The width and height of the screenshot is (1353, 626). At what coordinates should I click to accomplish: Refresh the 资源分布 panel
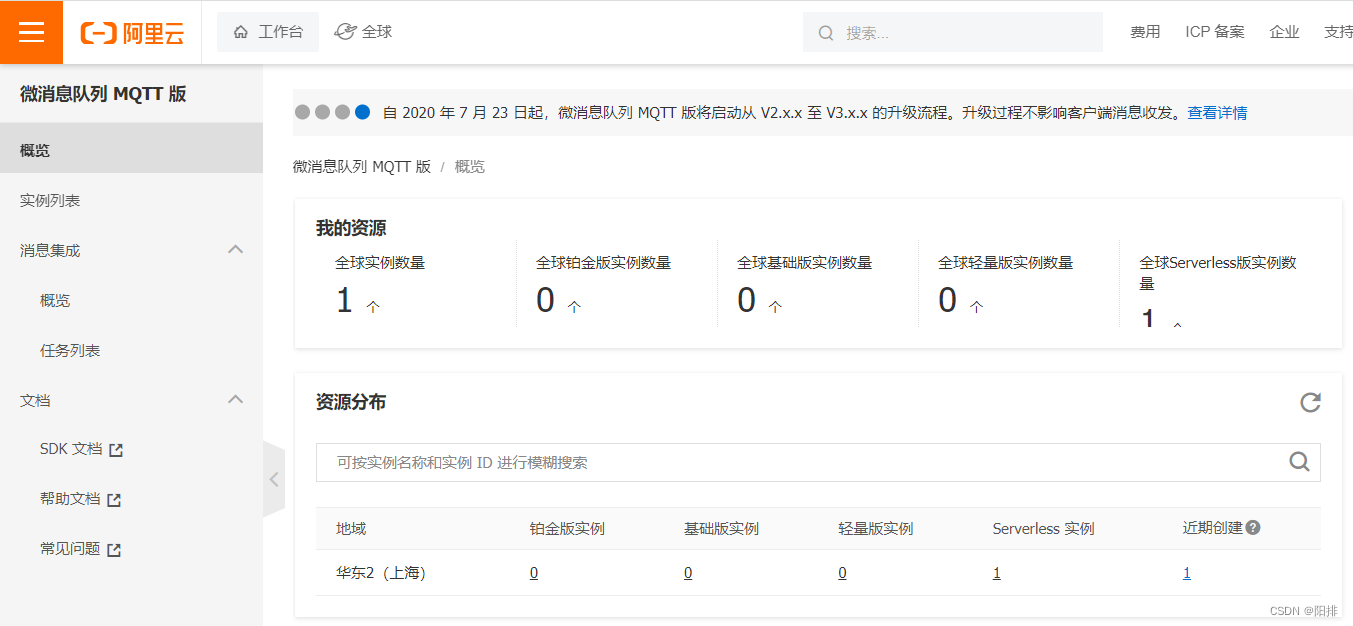(1310, 402)
